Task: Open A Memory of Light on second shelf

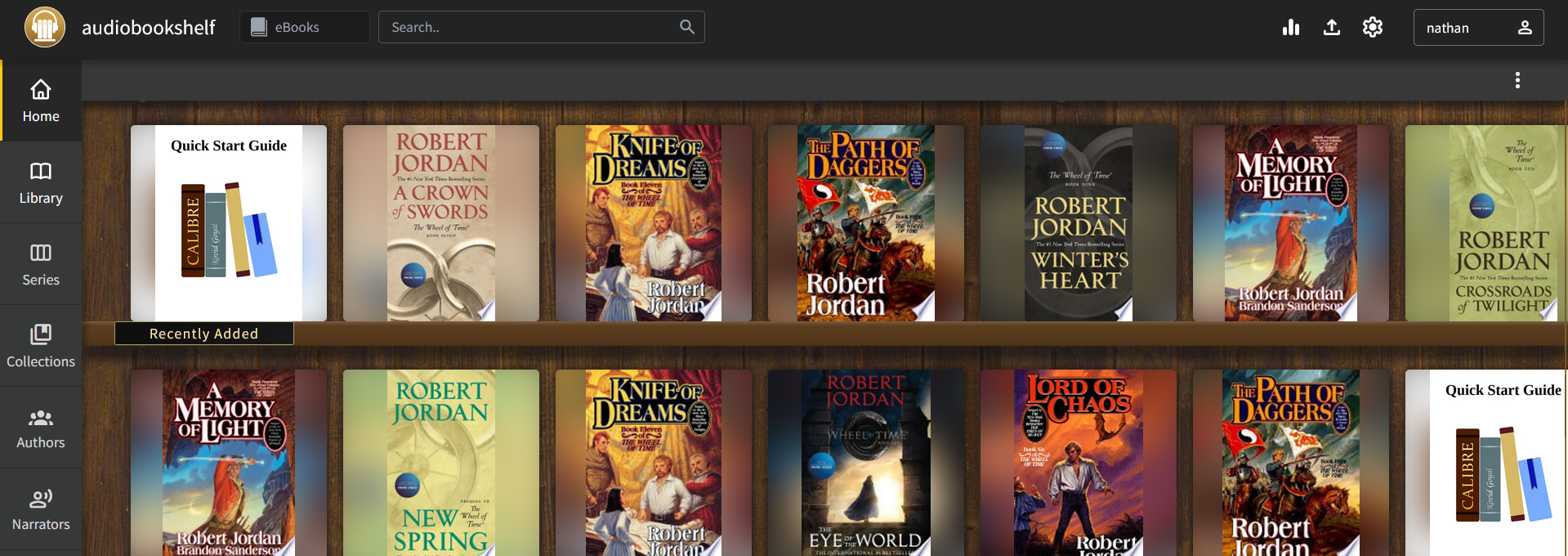Action: [229, 463]
